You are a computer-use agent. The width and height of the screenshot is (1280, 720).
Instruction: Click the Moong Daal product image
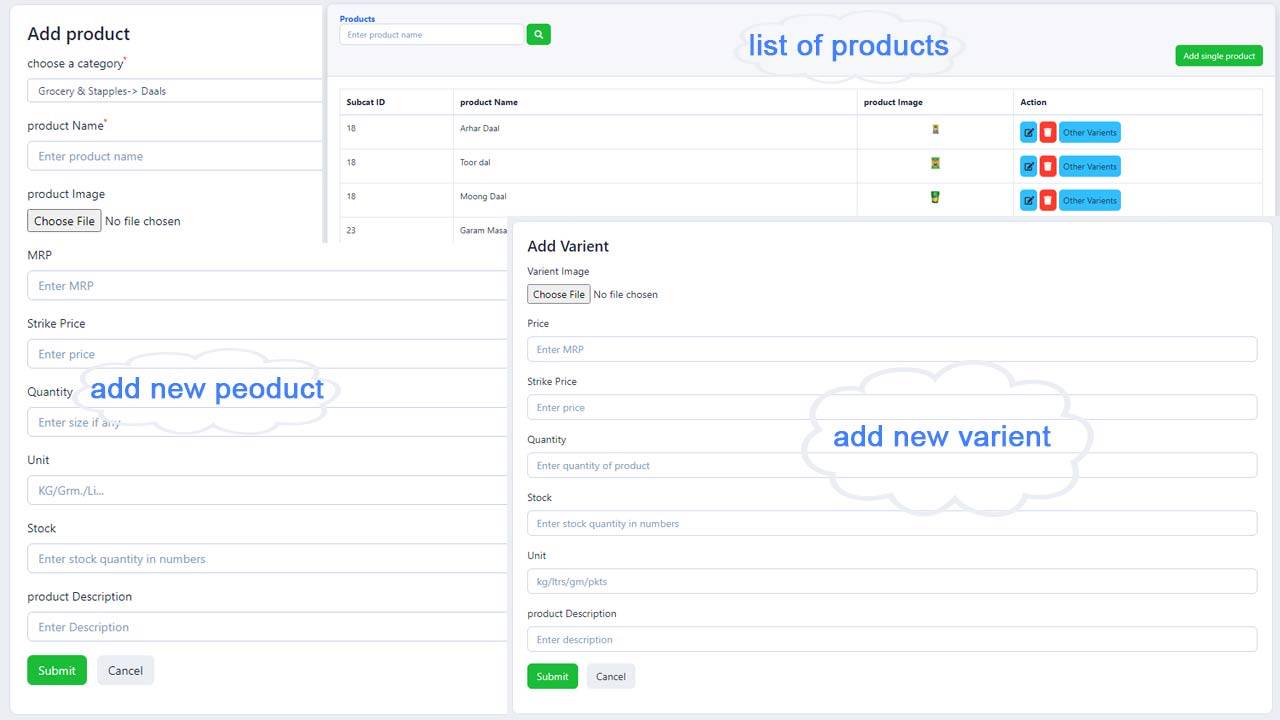click(x=935, y=197)
